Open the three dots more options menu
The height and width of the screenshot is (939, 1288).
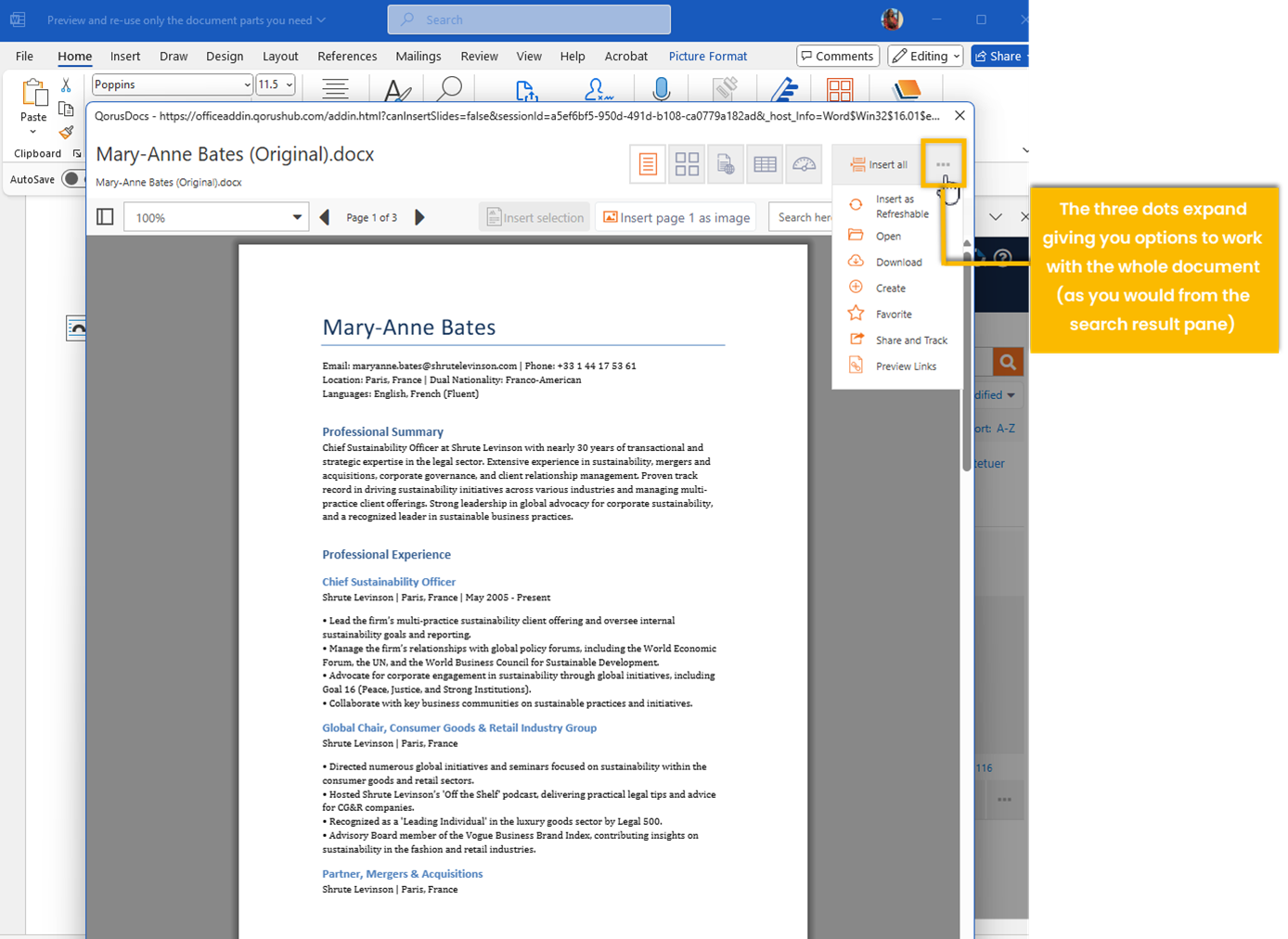[x=943, y=164]
